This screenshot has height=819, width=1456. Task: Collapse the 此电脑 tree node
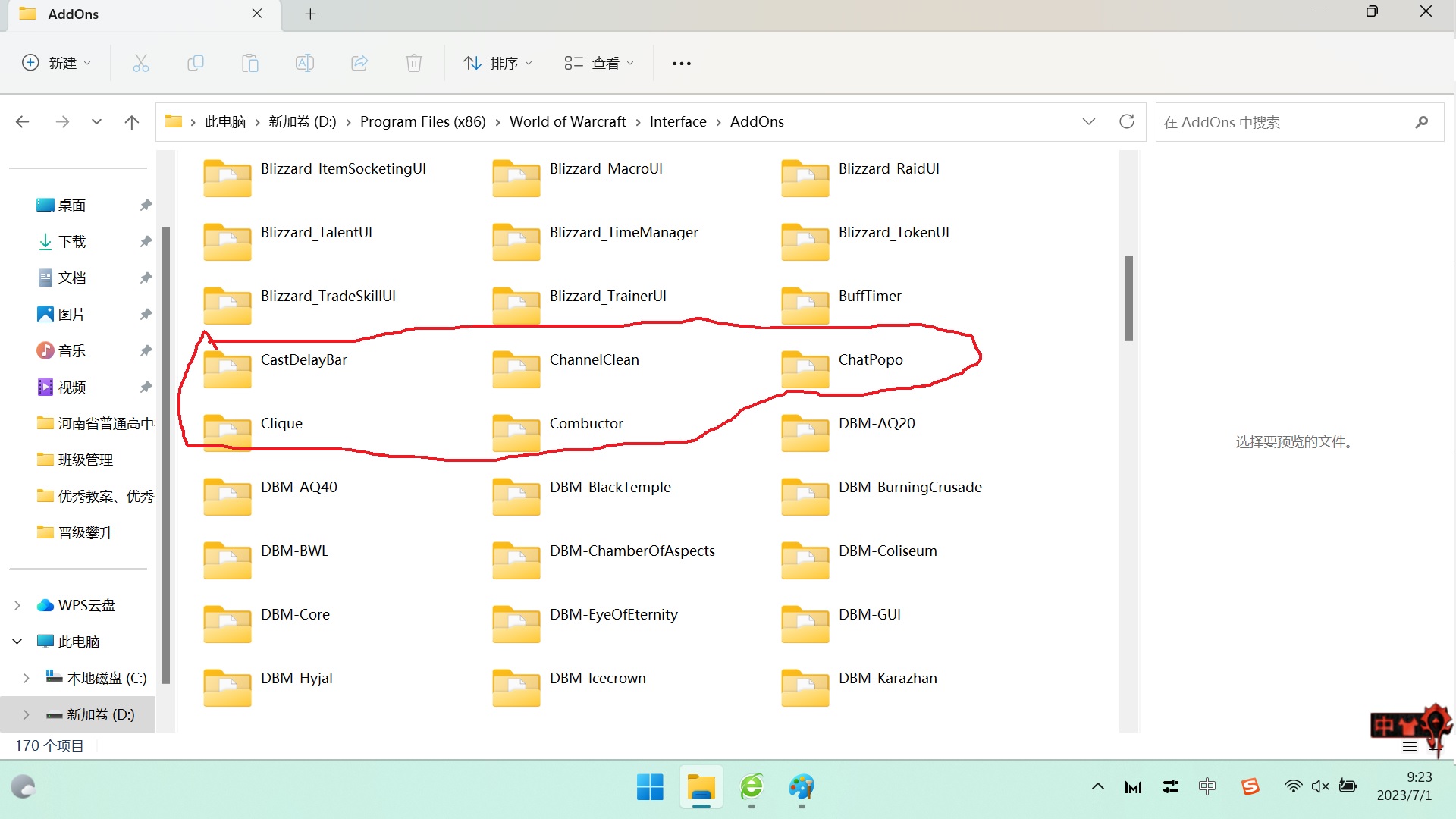(17, 642)
